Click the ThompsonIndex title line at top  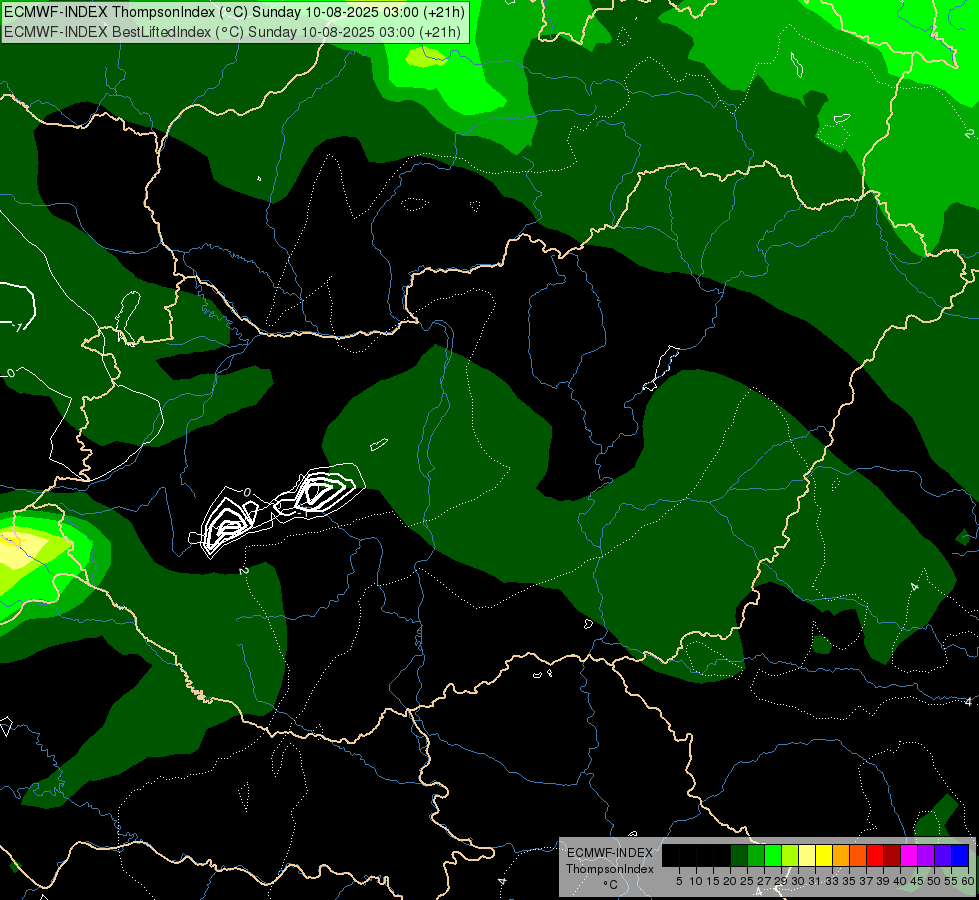click(x=234, y=11)
